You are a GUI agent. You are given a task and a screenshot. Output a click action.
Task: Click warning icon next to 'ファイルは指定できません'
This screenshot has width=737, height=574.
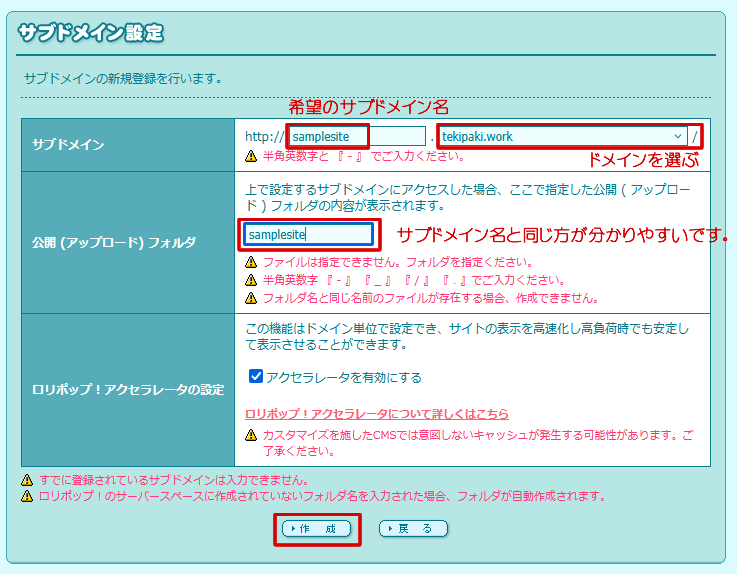(x=251, y=262)
